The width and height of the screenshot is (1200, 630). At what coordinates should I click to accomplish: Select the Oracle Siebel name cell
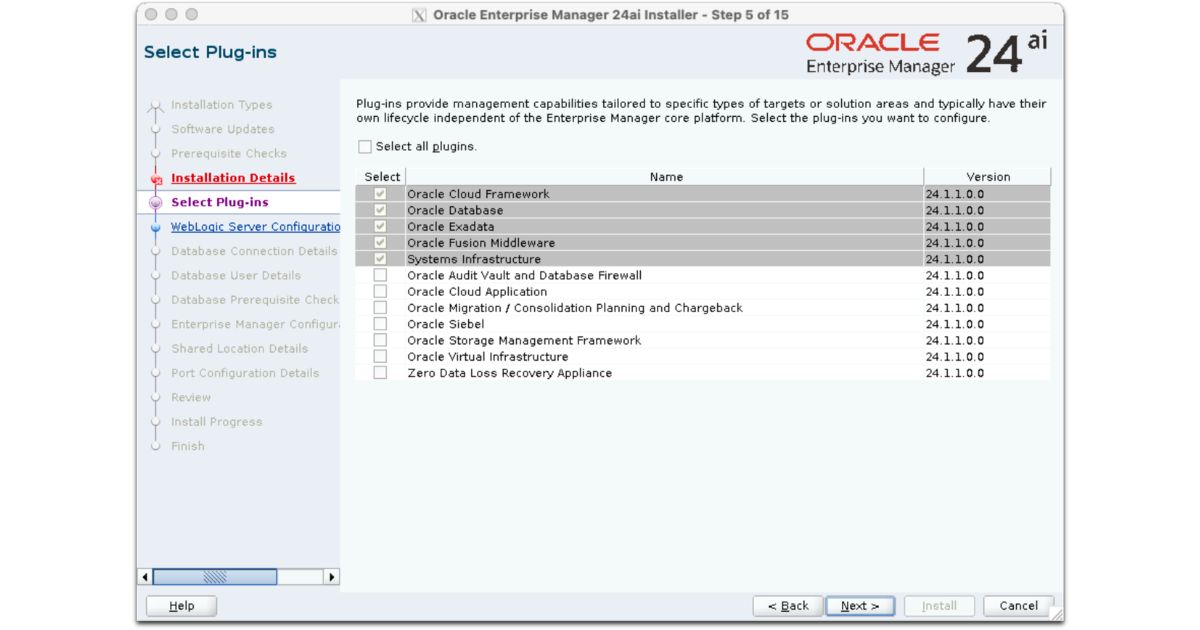click(x=665, y=324)
